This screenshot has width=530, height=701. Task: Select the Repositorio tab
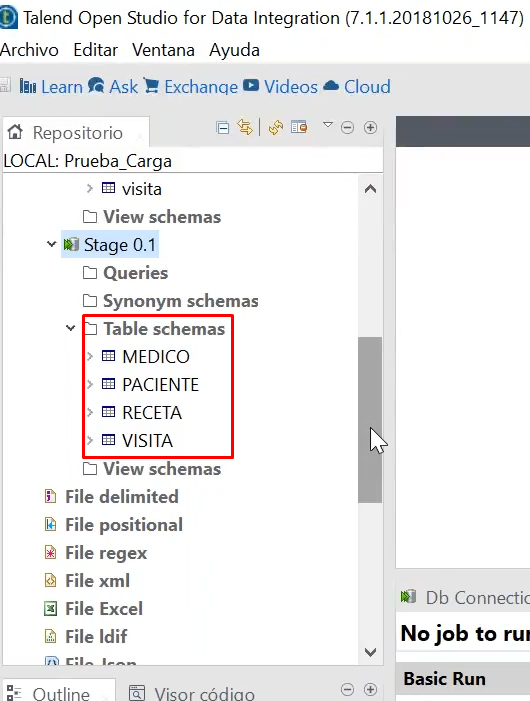click(x=77, y=133)
